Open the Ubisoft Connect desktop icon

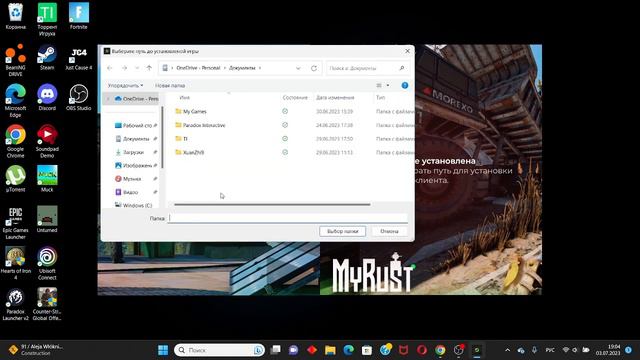47,263
